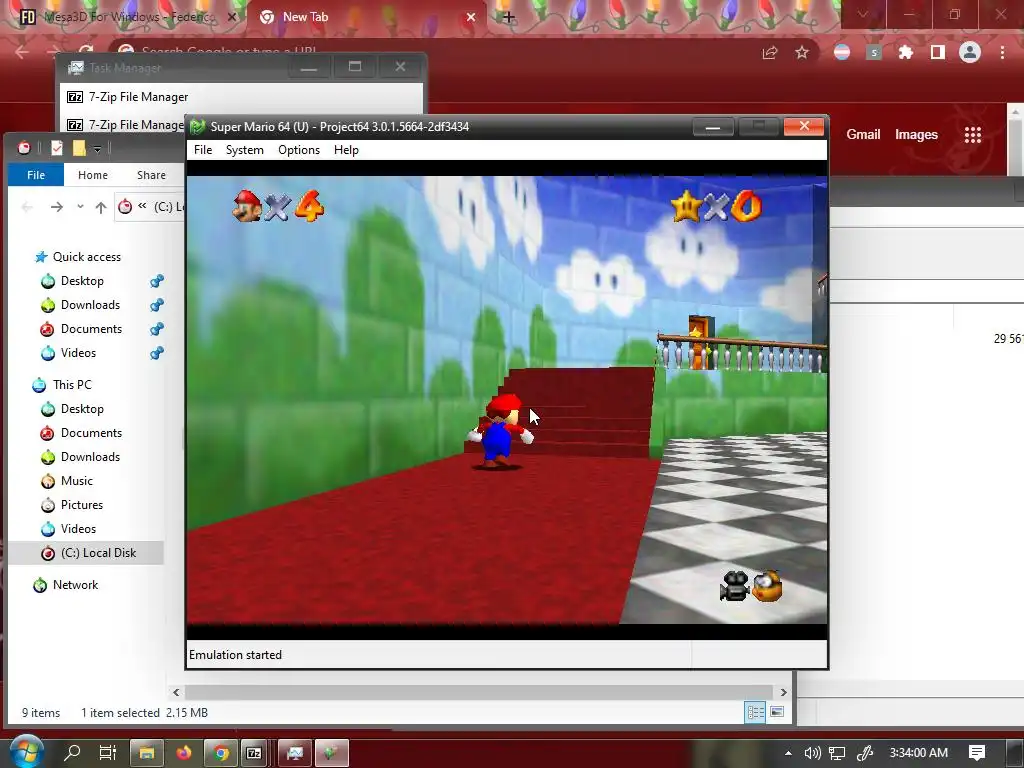Switch to 7-Zip on the taskbar
The width and height of the screenshot is (1024, 768).
pos(254,753)
